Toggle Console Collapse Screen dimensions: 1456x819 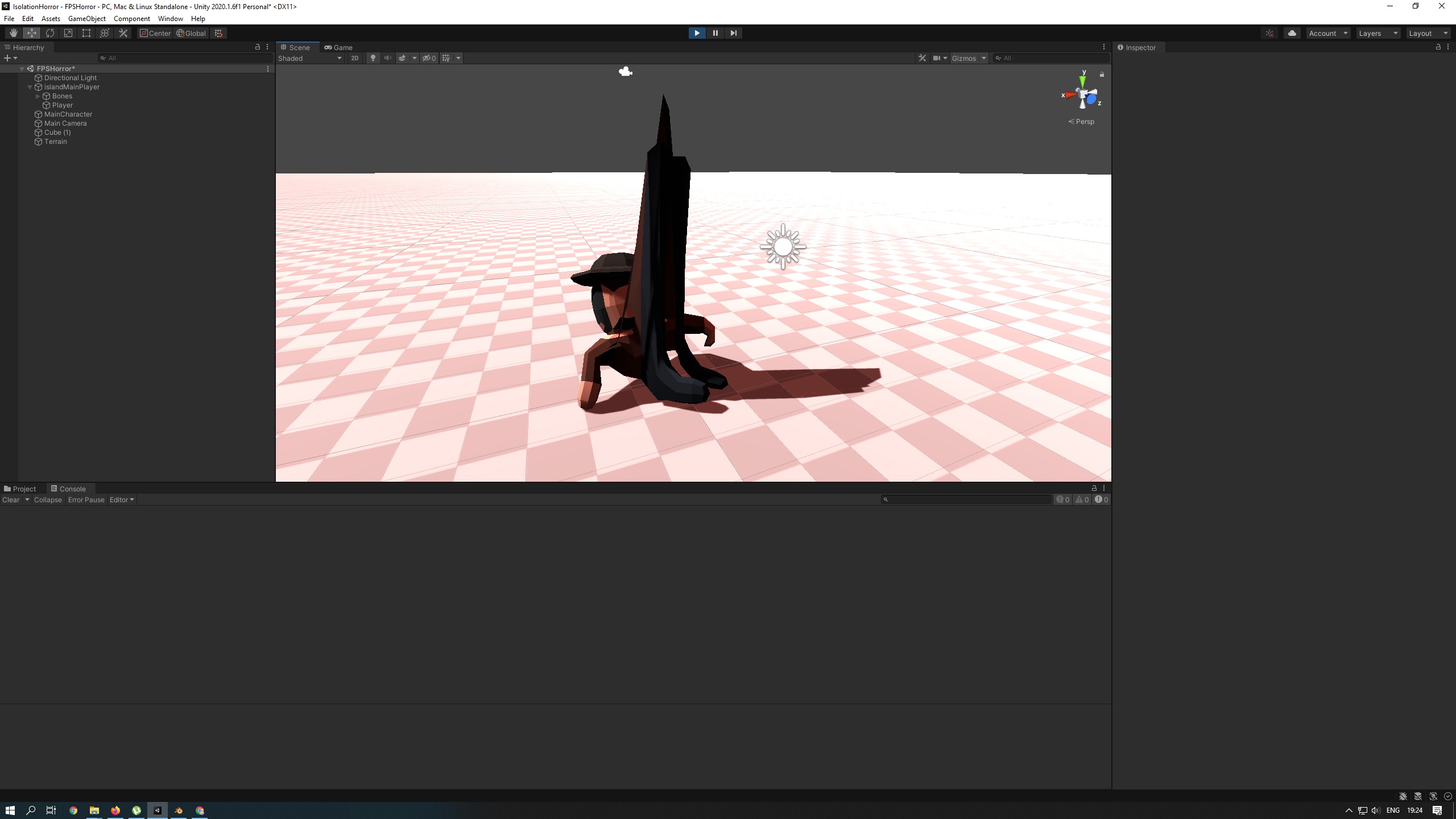coord(48,500)
